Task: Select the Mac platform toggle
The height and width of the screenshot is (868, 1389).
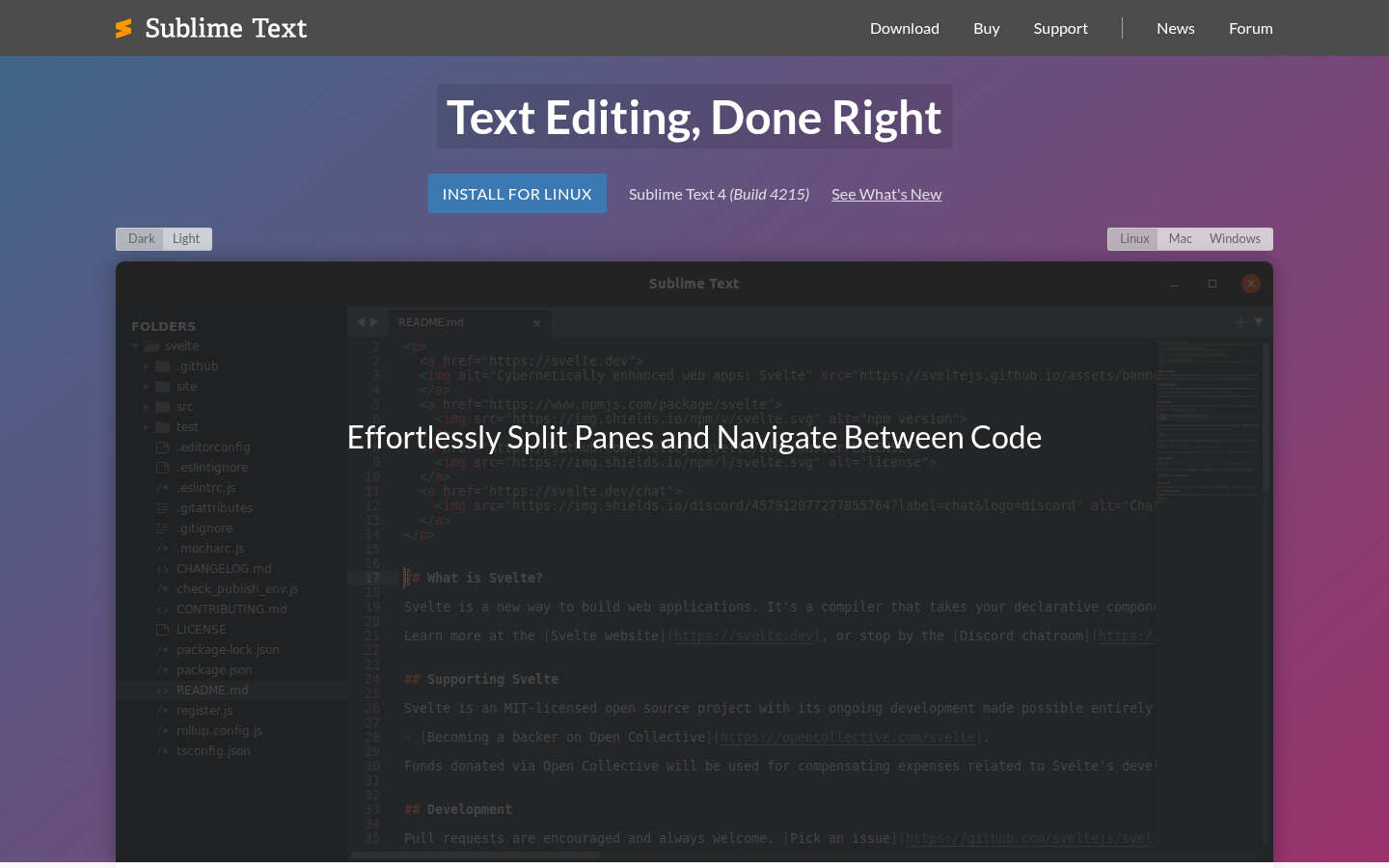Action: [1181, 239]
